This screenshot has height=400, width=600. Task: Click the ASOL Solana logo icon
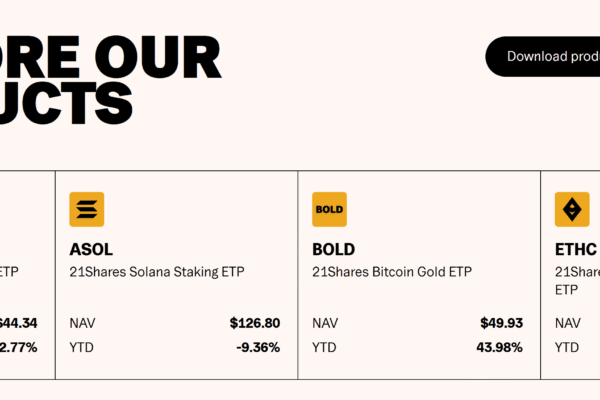(x=87, y=209)
